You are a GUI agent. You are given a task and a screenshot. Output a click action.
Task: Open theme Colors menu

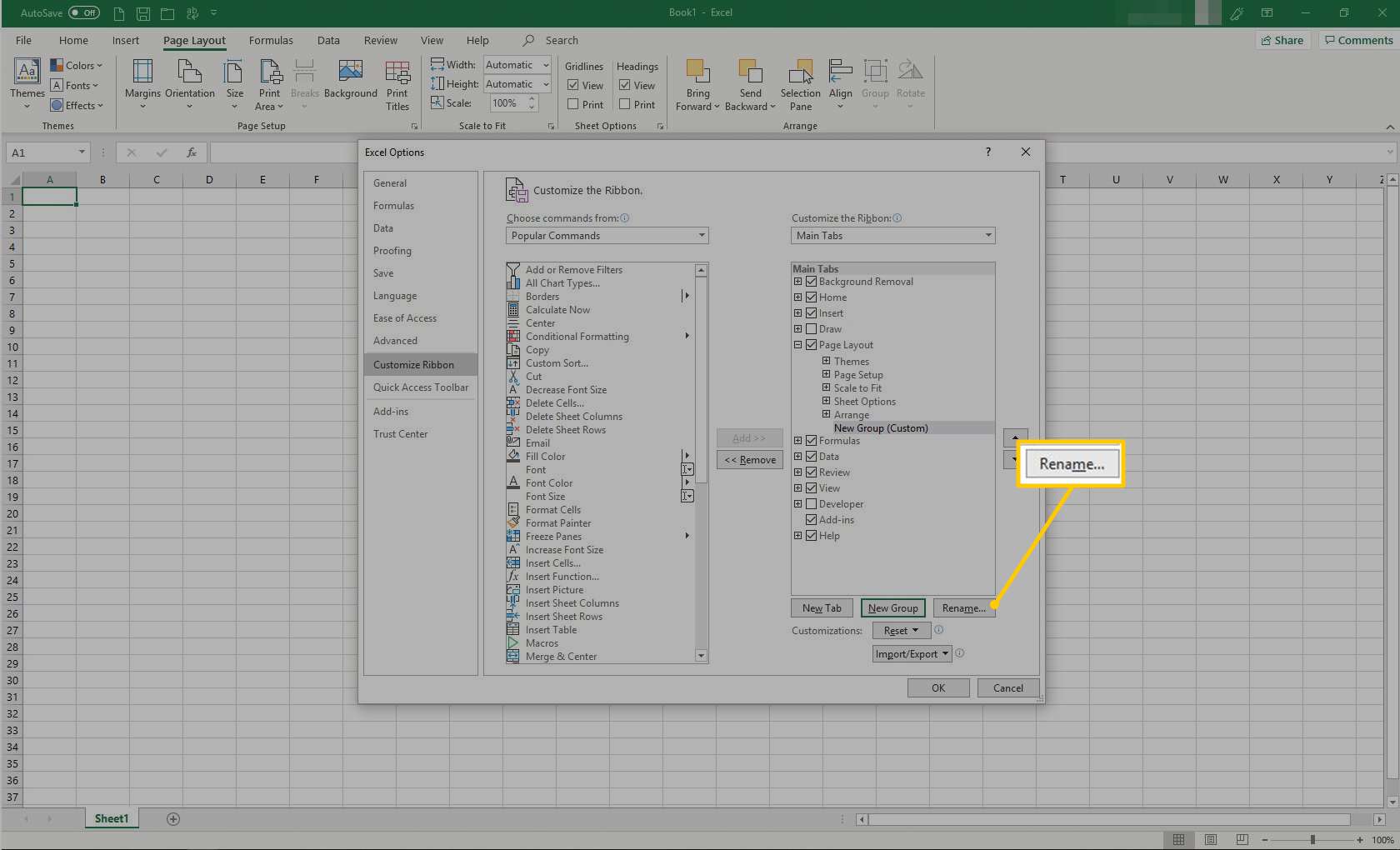click(x=76, y=65)
